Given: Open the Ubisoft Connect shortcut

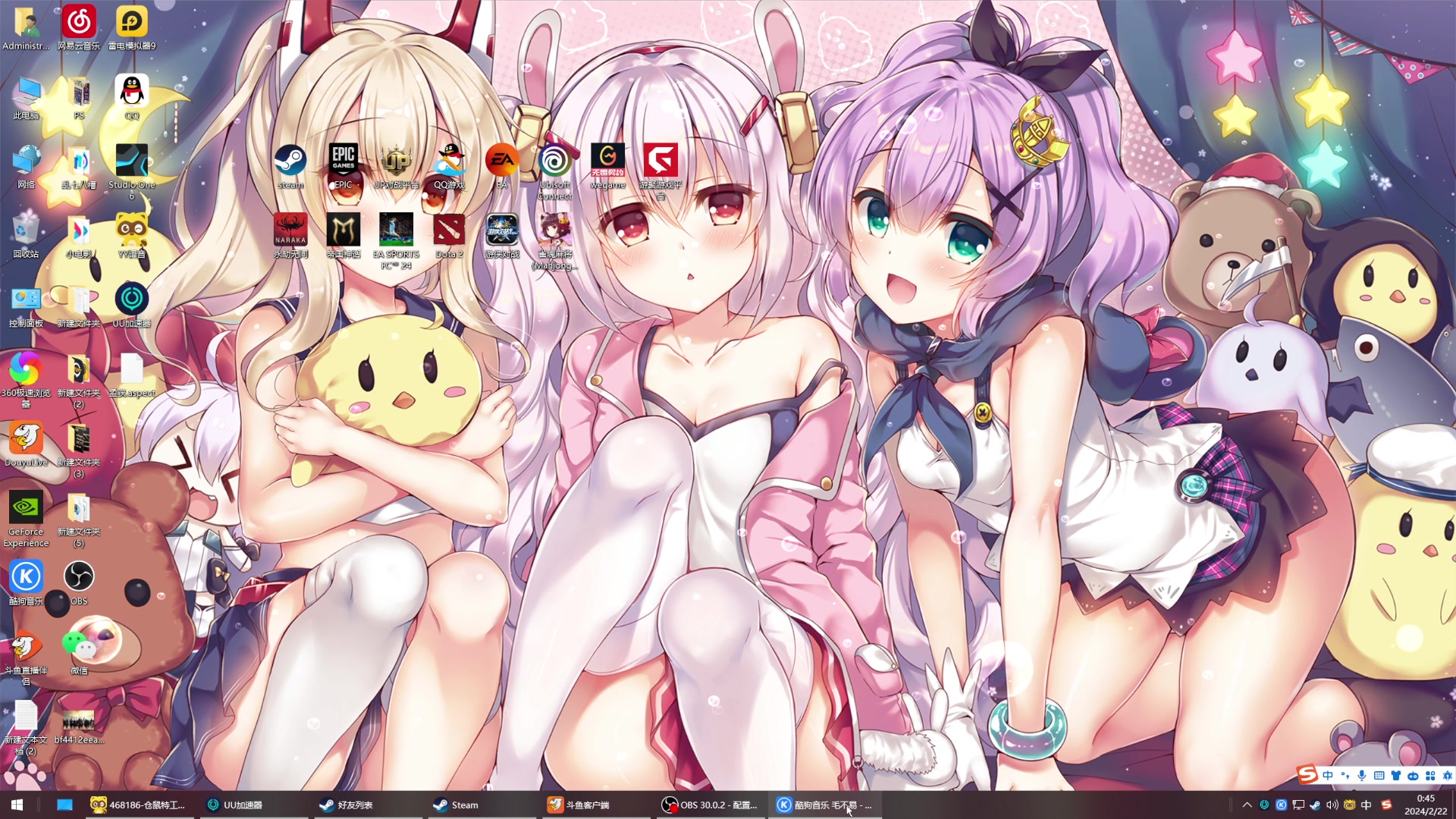Looking at the screenshot, I should coord(555,161).
